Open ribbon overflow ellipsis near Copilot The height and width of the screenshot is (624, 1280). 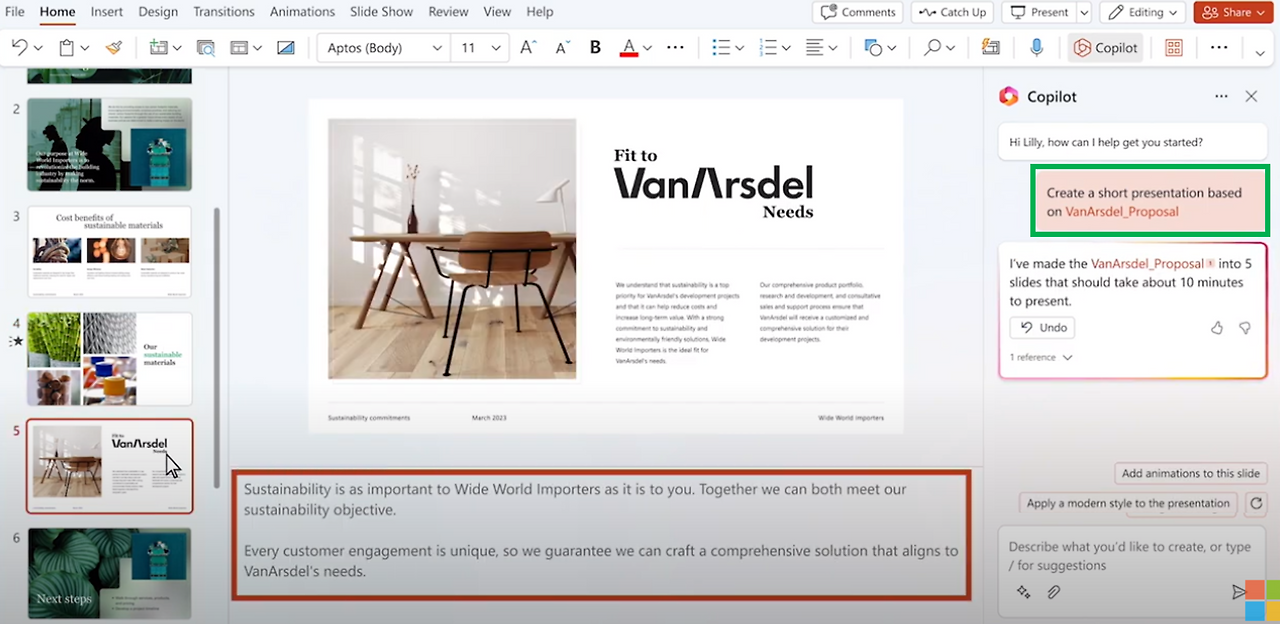1219,47
